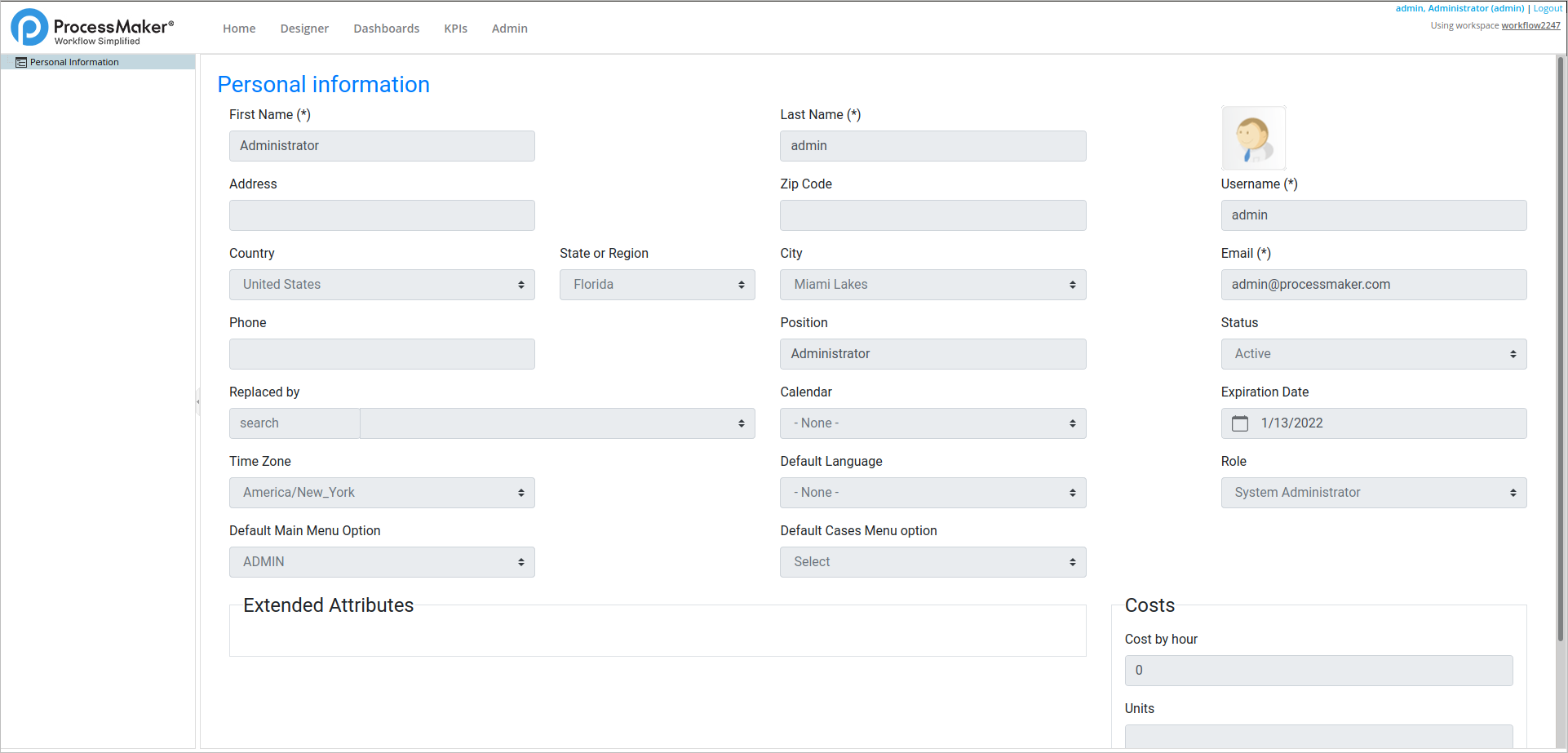Screen dimensions: 1568x753
Task: Click the ProcessMaker logo icon
Action: point(29,28)
